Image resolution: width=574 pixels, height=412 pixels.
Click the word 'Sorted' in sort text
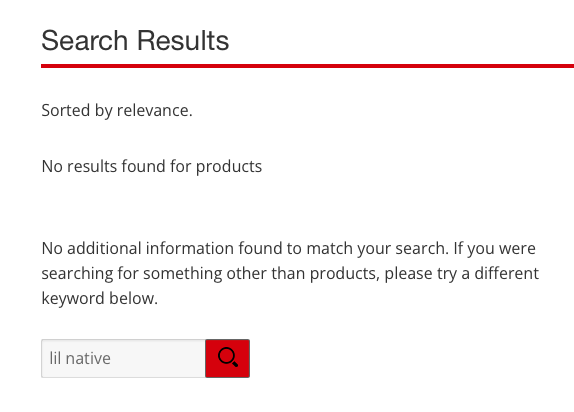click(66, 110)
